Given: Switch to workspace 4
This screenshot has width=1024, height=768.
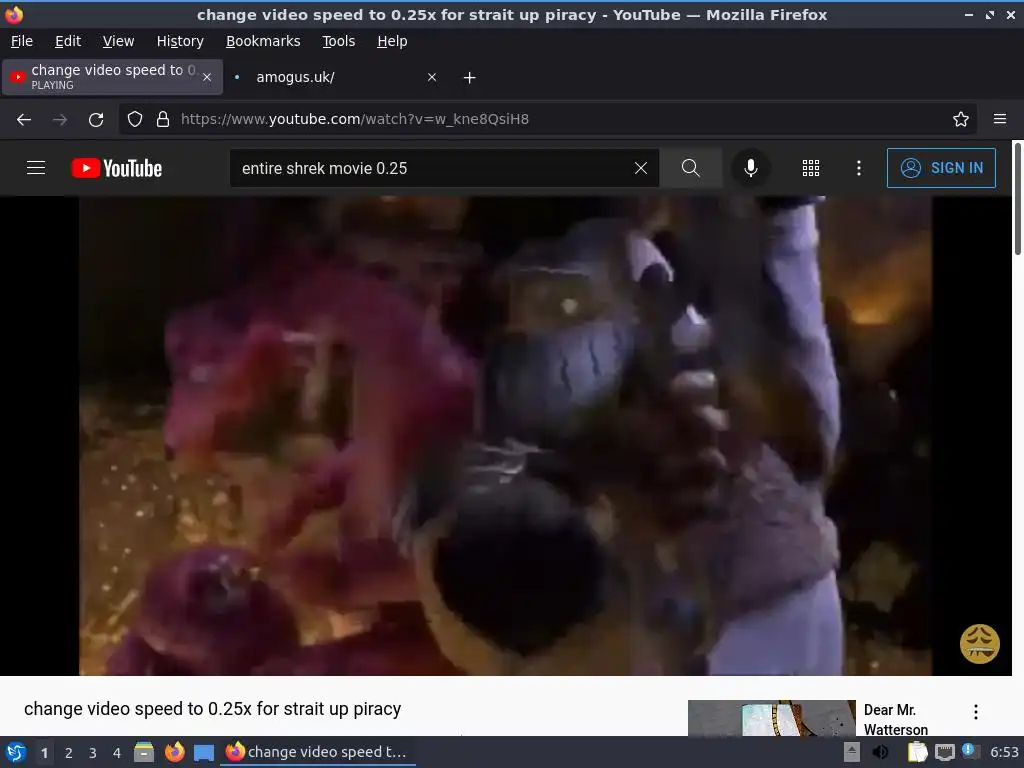Looking at the screenshot, I should 116,753.
